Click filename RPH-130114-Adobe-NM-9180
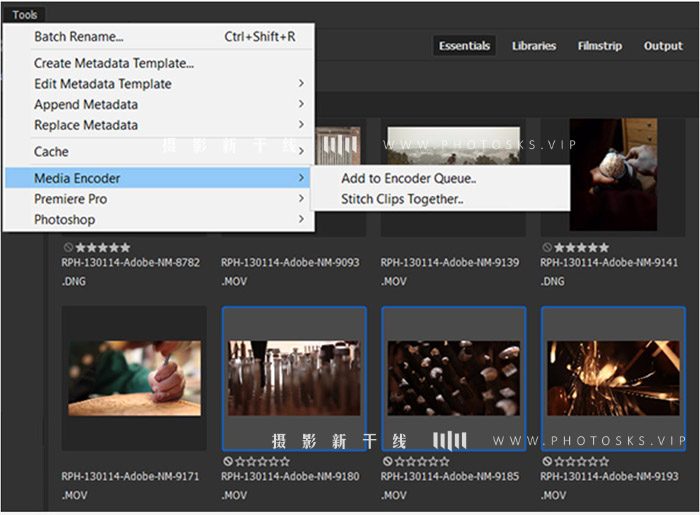This screenshot has height=515, width=700. click(x=290, y=476)
